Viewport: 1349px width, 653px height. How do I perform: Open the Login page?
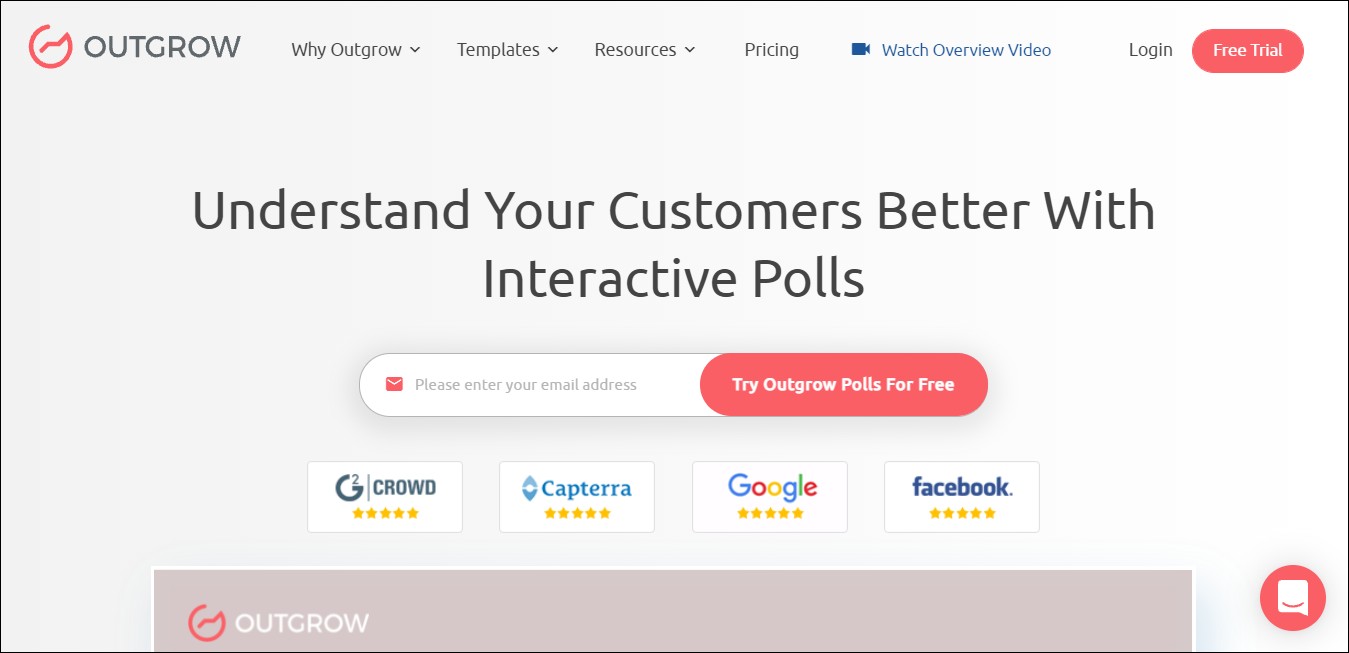[x=1151, y=50]
